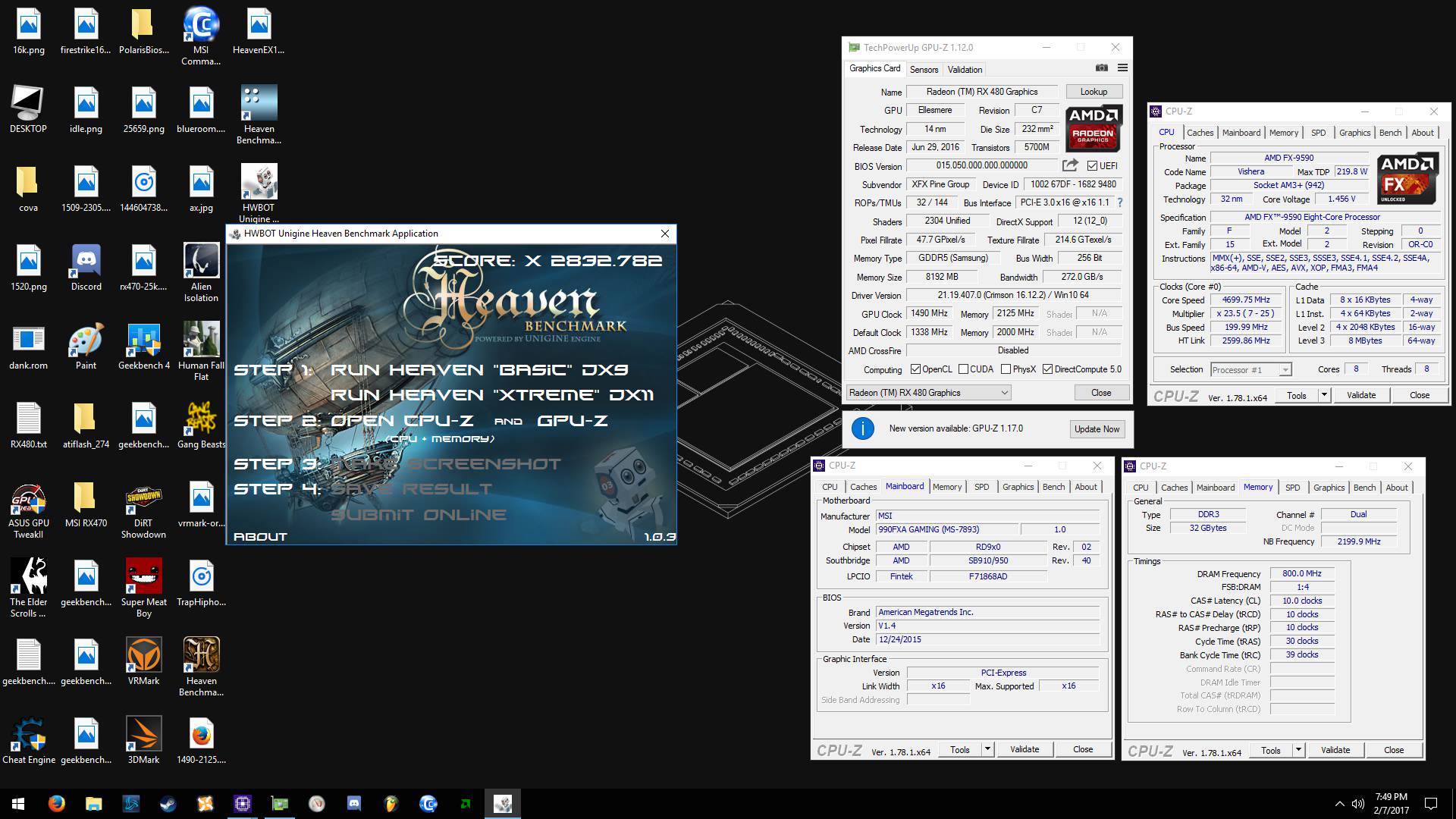Open File Explorer from the taskbar
This screenshot has height=819, width=1456.
pyautogui.click(x=93, y=804)
